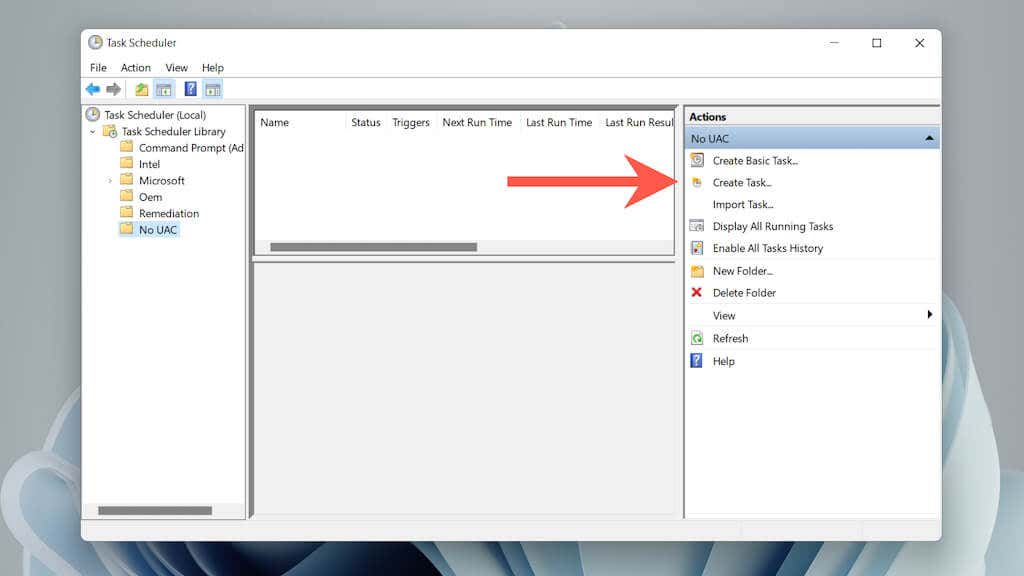Open the Action menu

(x=135, y=67)
